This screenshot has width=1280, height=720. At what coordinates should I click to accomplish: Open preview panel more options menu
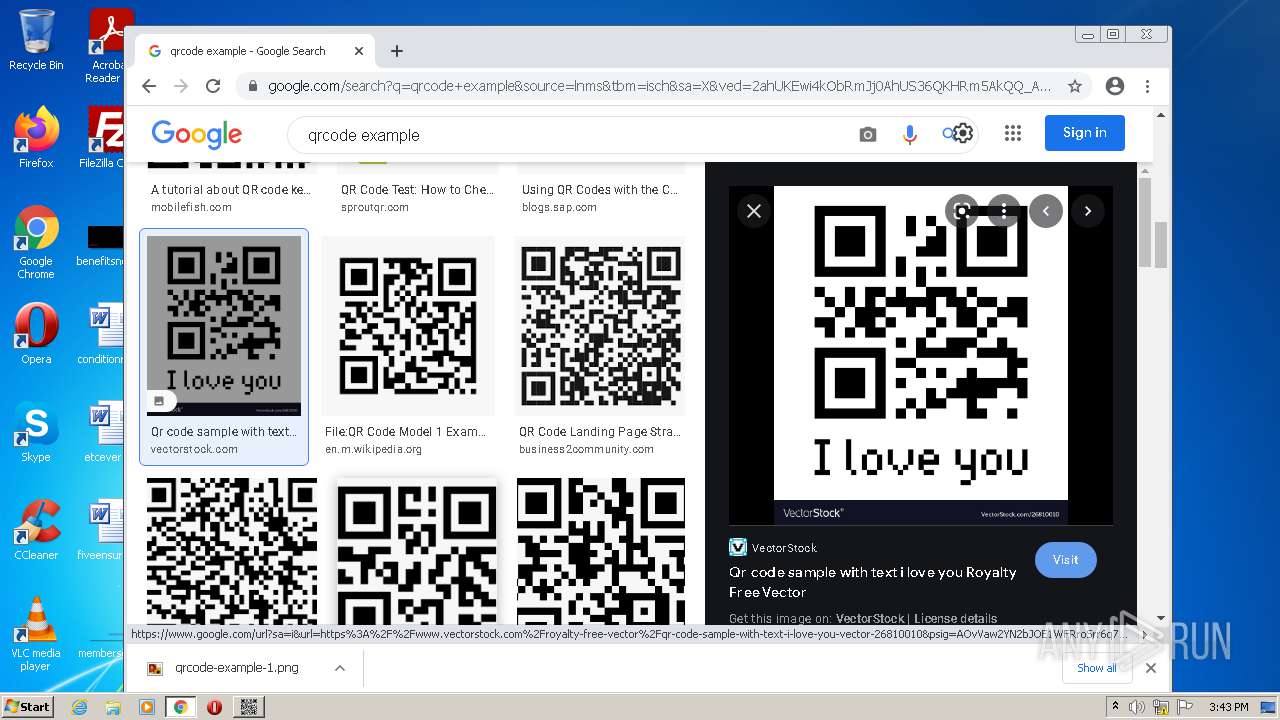tap(1003, 211)
